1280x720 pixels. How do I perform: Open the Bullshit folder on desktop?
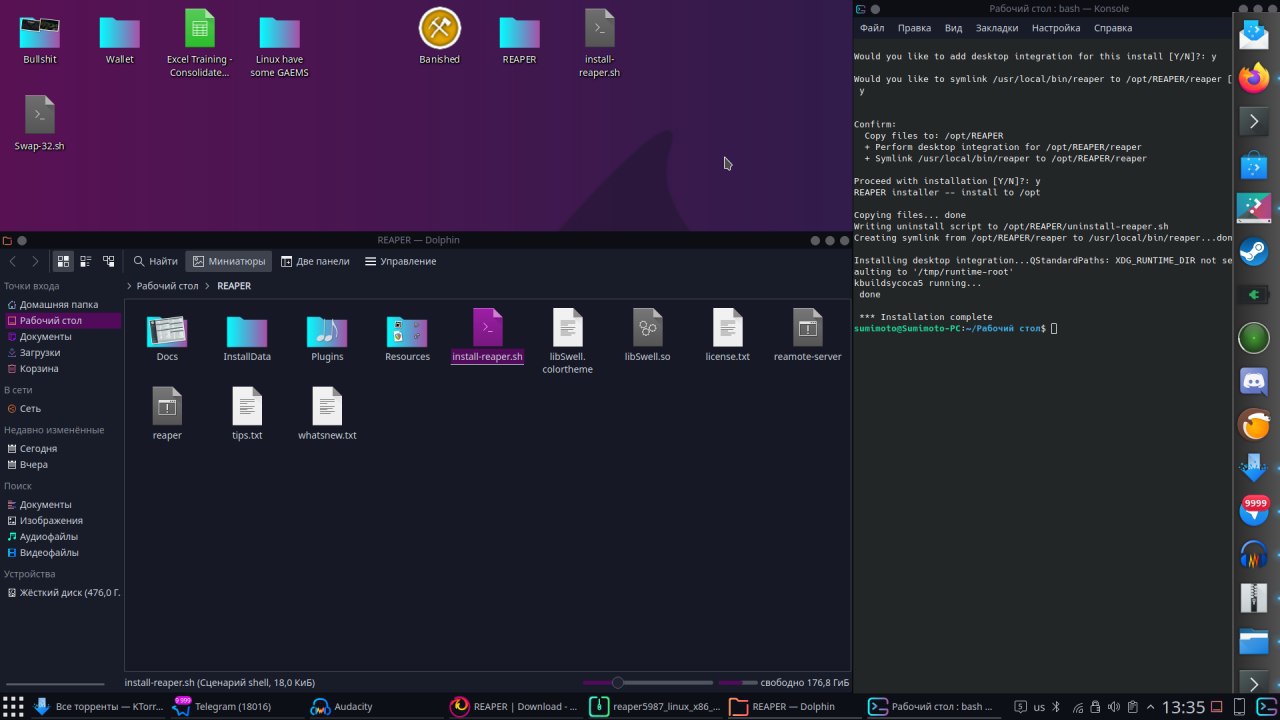(40, 40)
